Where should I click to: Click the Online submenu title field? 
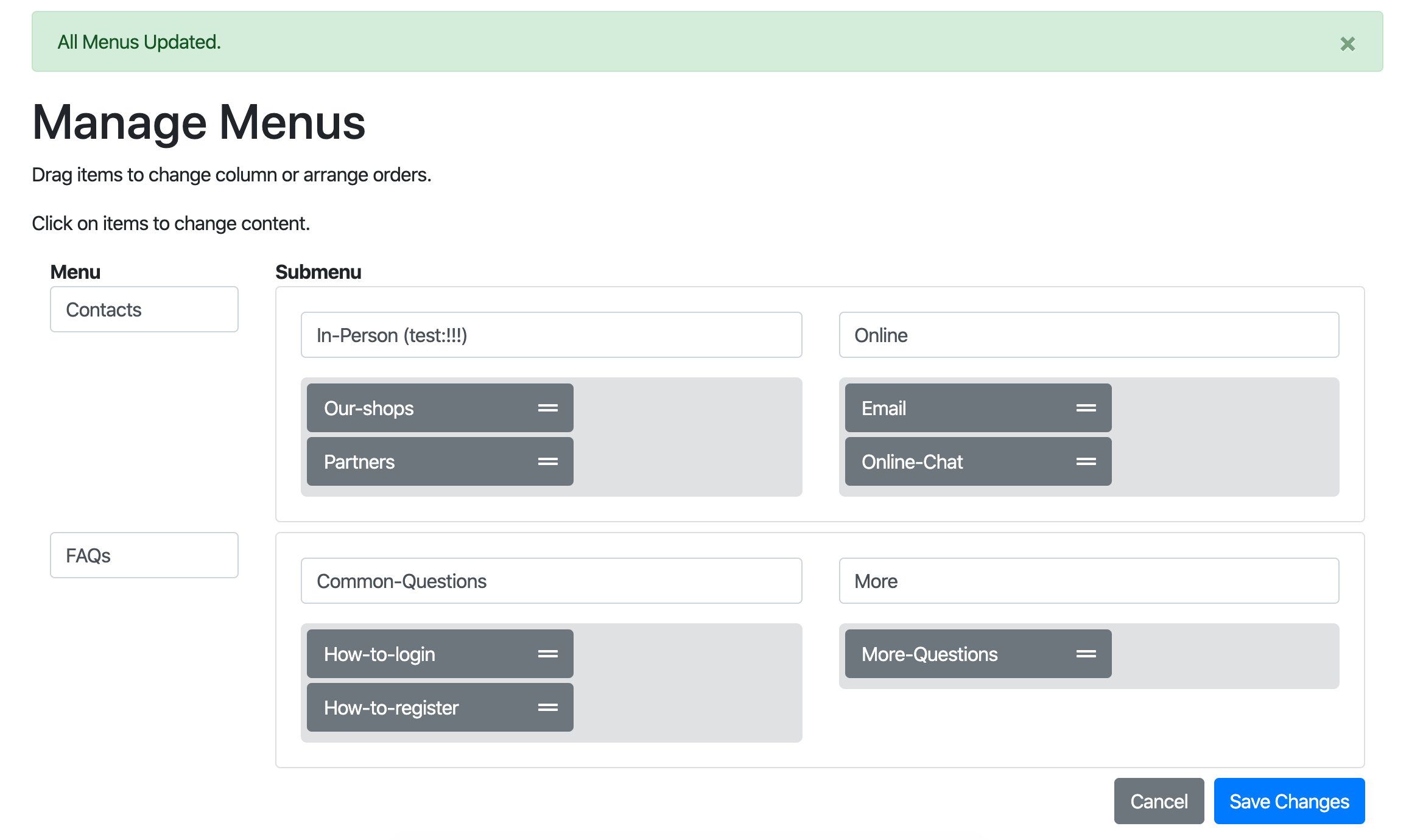pyautogui.click(x=1089, y=335)
